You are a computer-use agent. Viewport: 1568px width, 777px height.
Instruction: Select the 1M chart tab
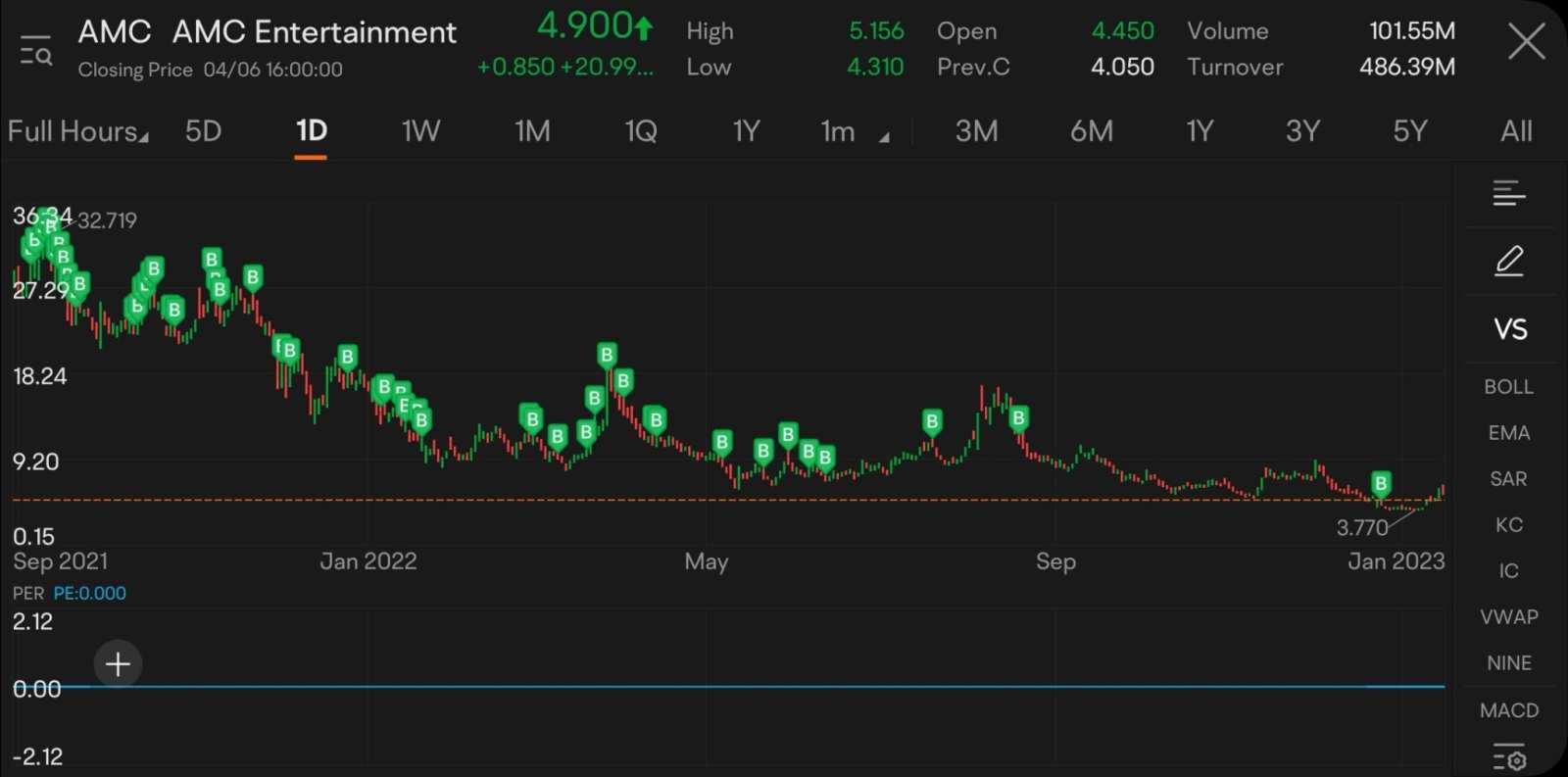532,131
